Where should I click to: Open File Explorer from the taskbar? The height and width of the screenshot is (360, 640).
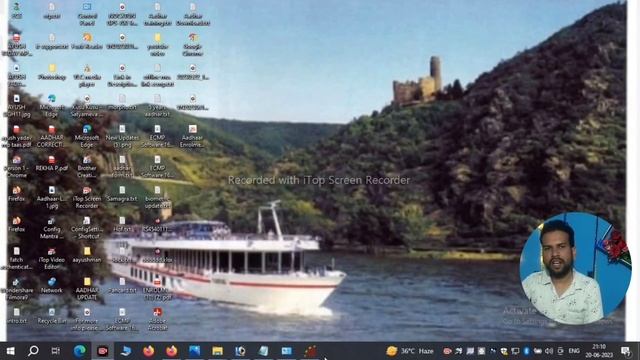coord(218,351)
